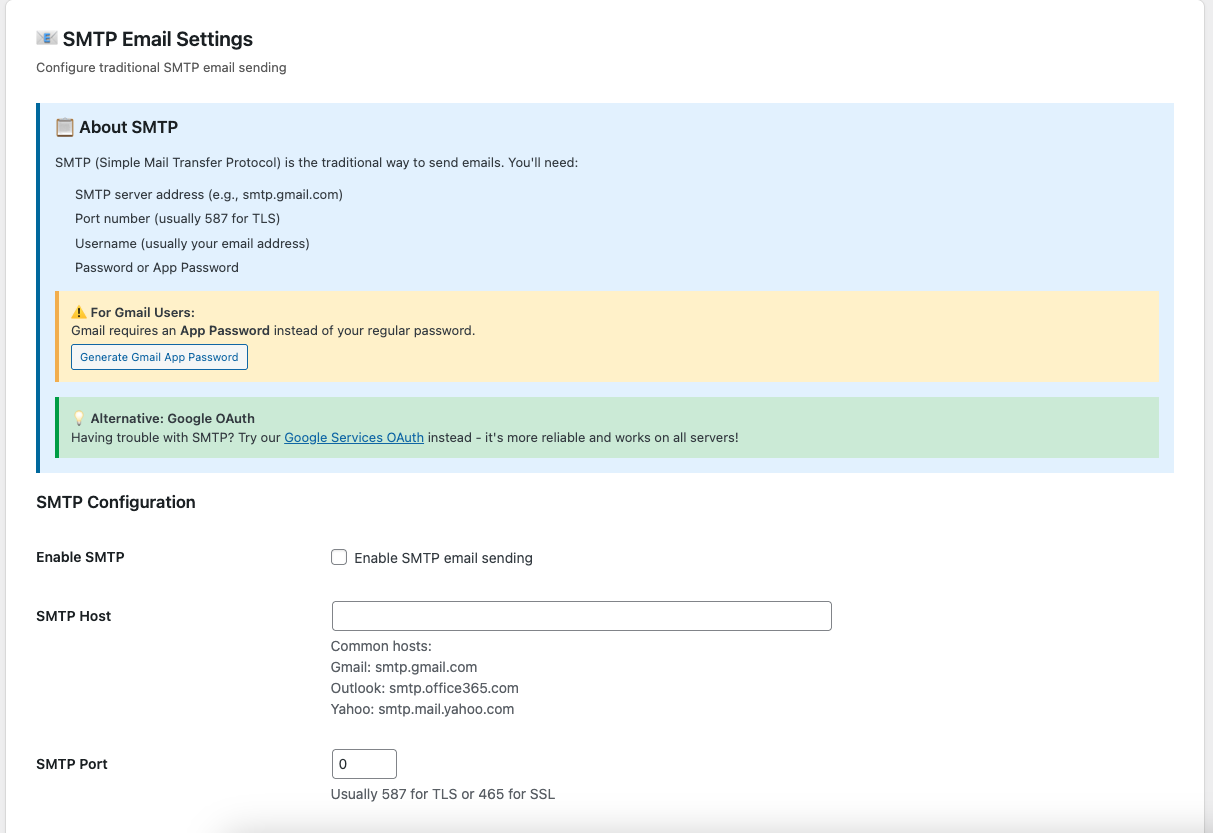Enable SMTP email sending
The height and width of the screenshot is (833, 1213).
tap(339, 557)
